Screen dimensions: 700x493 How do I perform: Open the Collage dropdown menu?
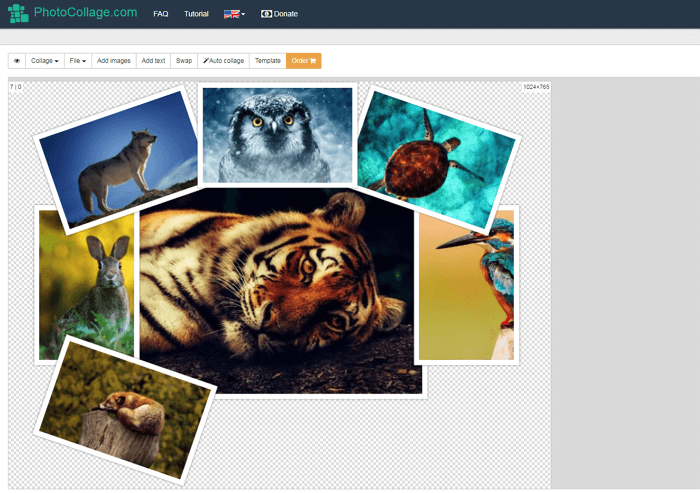(44, 61)
